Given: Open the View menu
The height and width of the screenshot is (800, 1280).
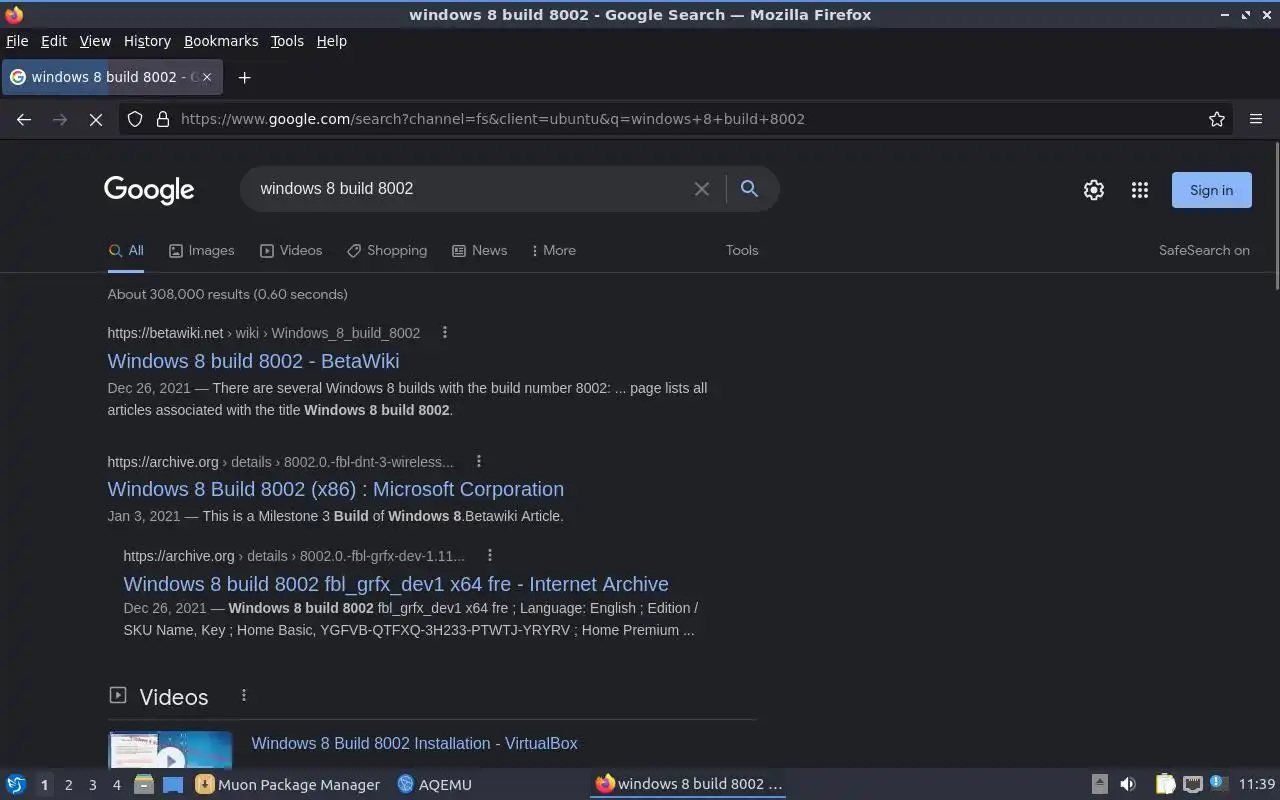Looking at the screenshot, I should [x=95, y=41].
